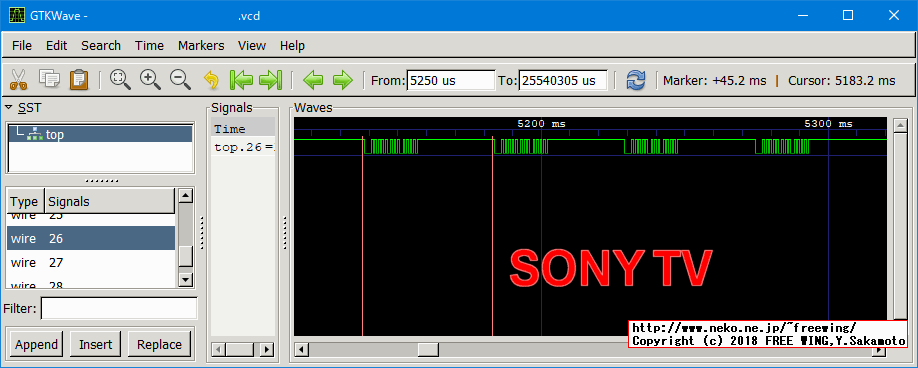Screen dimensions: 918x368
Task: Jump to end time icon
Action: point(270,80)
